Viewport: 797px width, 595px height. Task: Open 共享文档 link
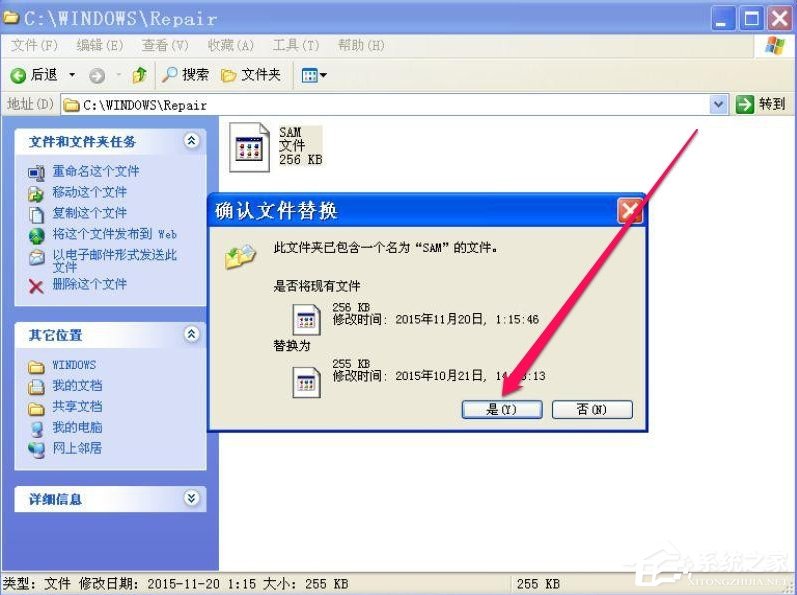[x=77, y=406]
